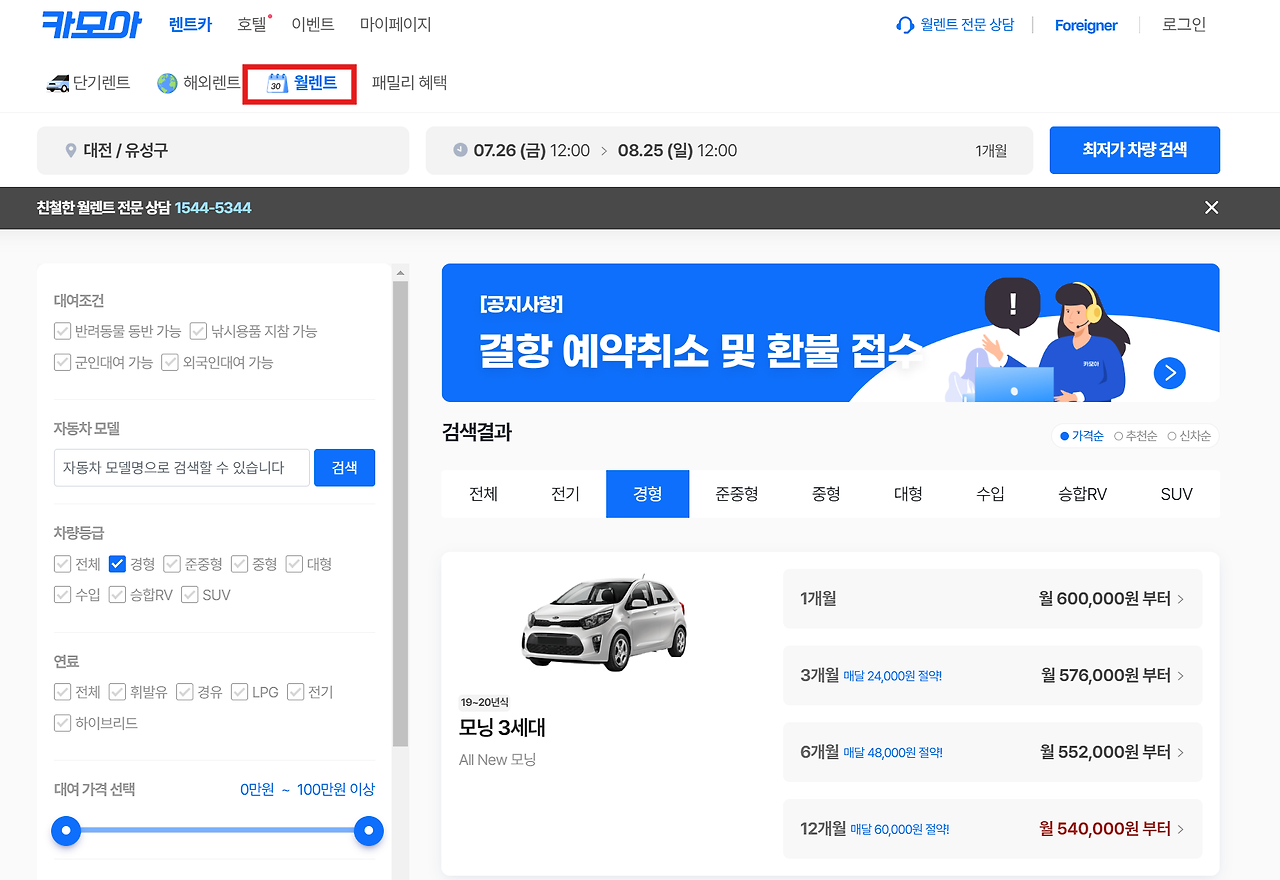Call consultation number 1544-5344

pos(213,208)
